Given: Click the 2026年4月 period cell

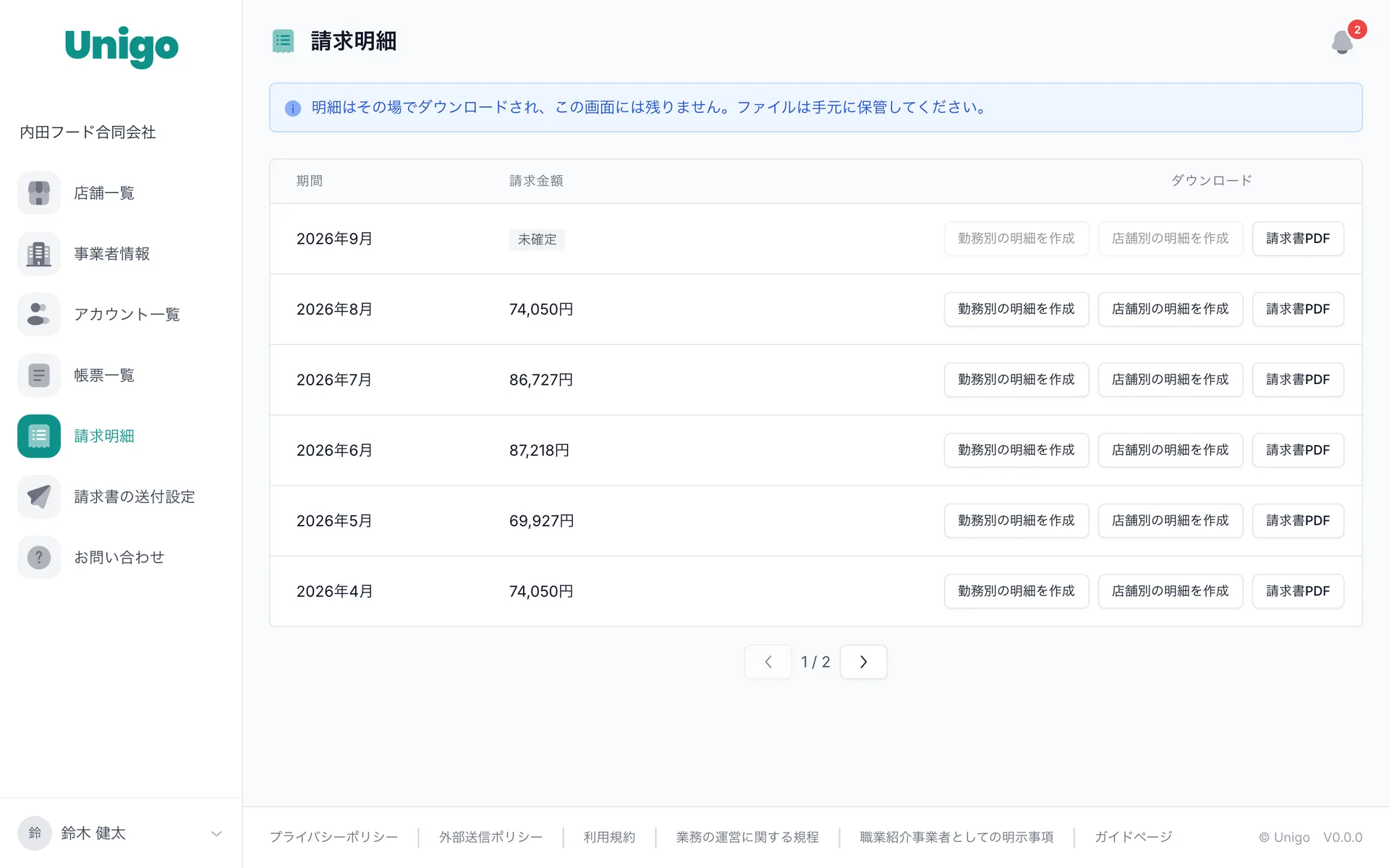Looking at the screenshot, I should coord(334,591).
